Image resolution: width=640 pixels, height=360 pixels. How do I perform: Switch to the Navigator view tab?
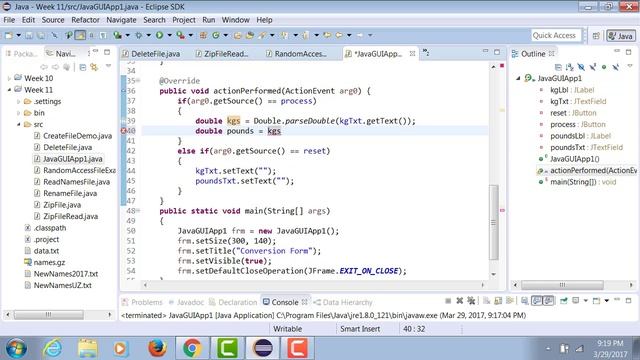pos(64,53)
